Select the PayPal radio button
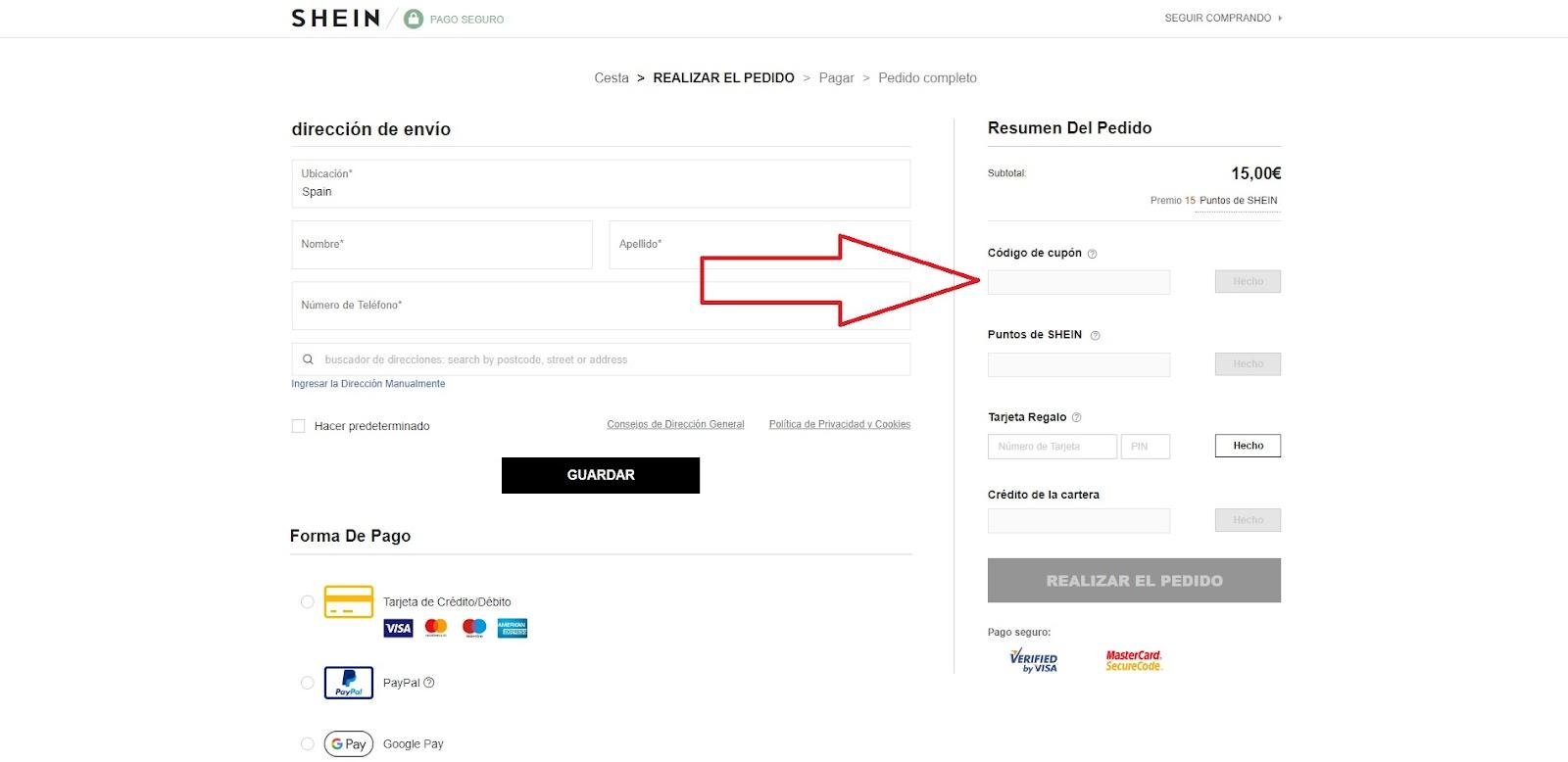 pyautogui.click(x=307, y=683)
